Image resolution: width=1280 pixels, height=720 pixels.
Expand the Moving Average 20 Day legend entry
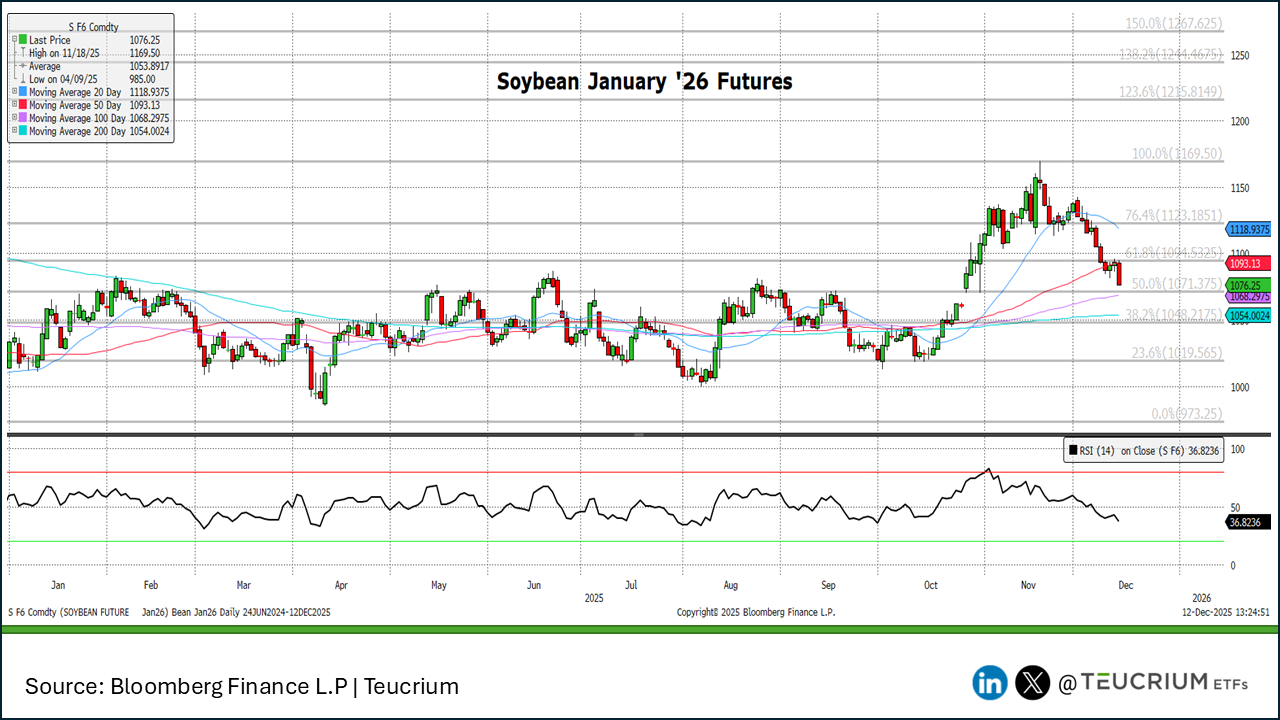(14, 91)
